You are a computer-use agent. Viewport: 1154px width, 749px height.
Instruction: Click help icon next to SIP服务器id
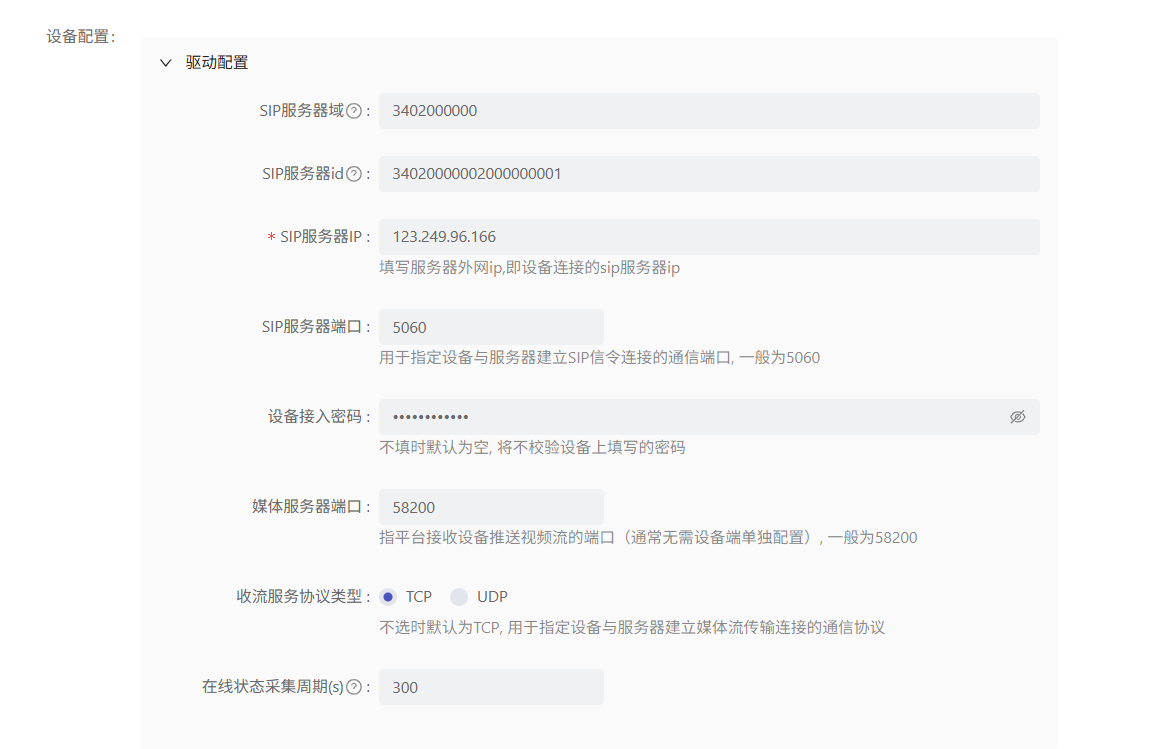click(x=353, y=174)
